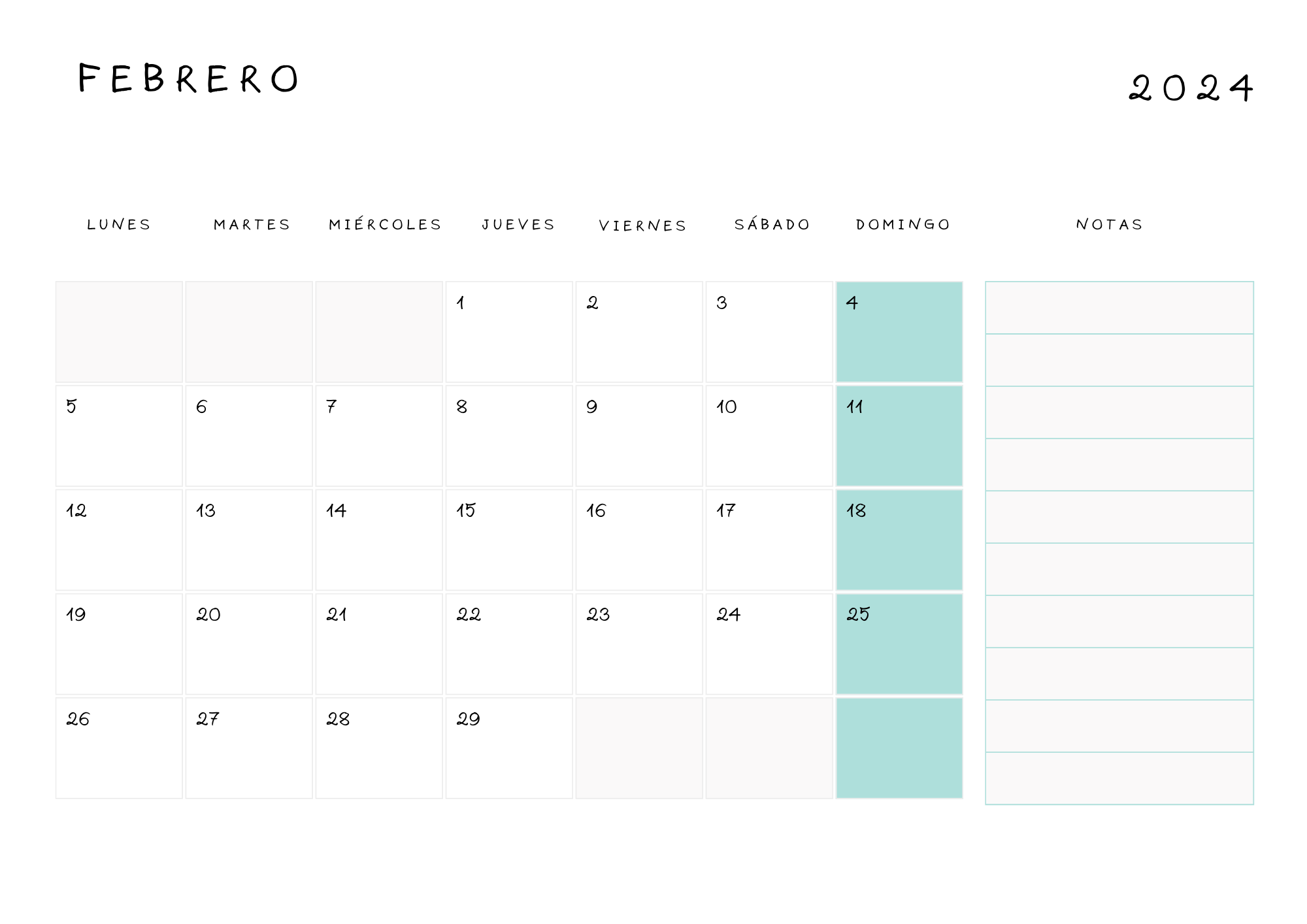Click the NOTAS heading
Image resolution: width=1307 pixels, height=924 pixels.
[1110, 224]
